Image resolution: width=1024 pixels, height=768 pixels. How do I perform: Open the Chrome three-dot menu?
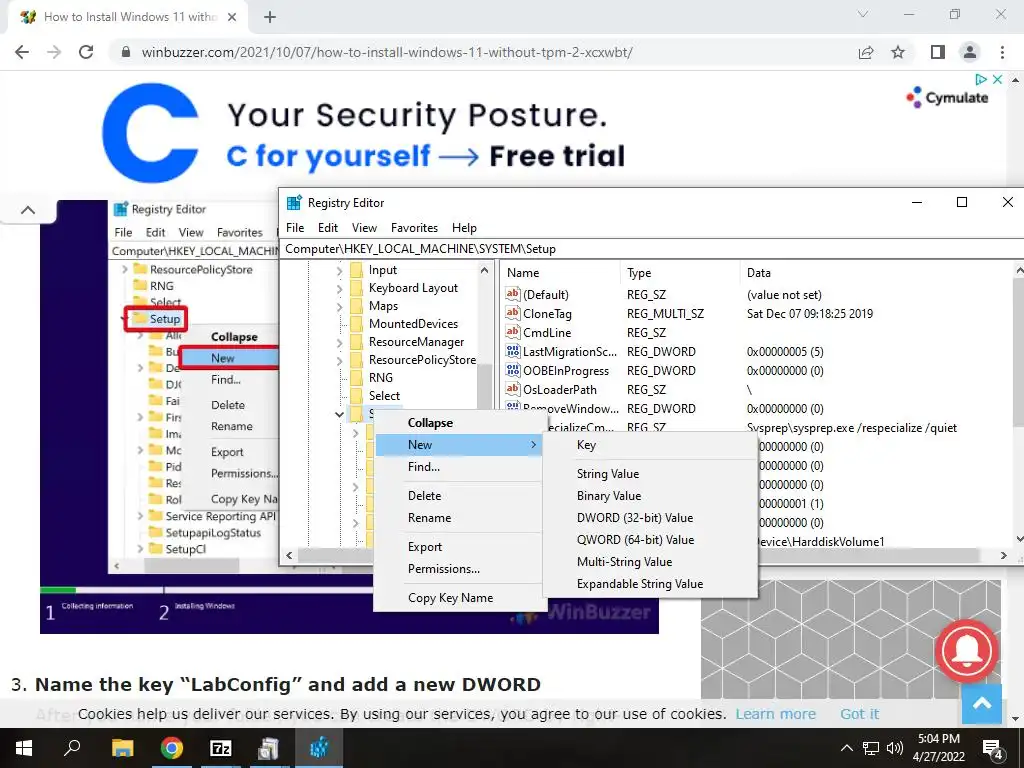[1002, 52]
